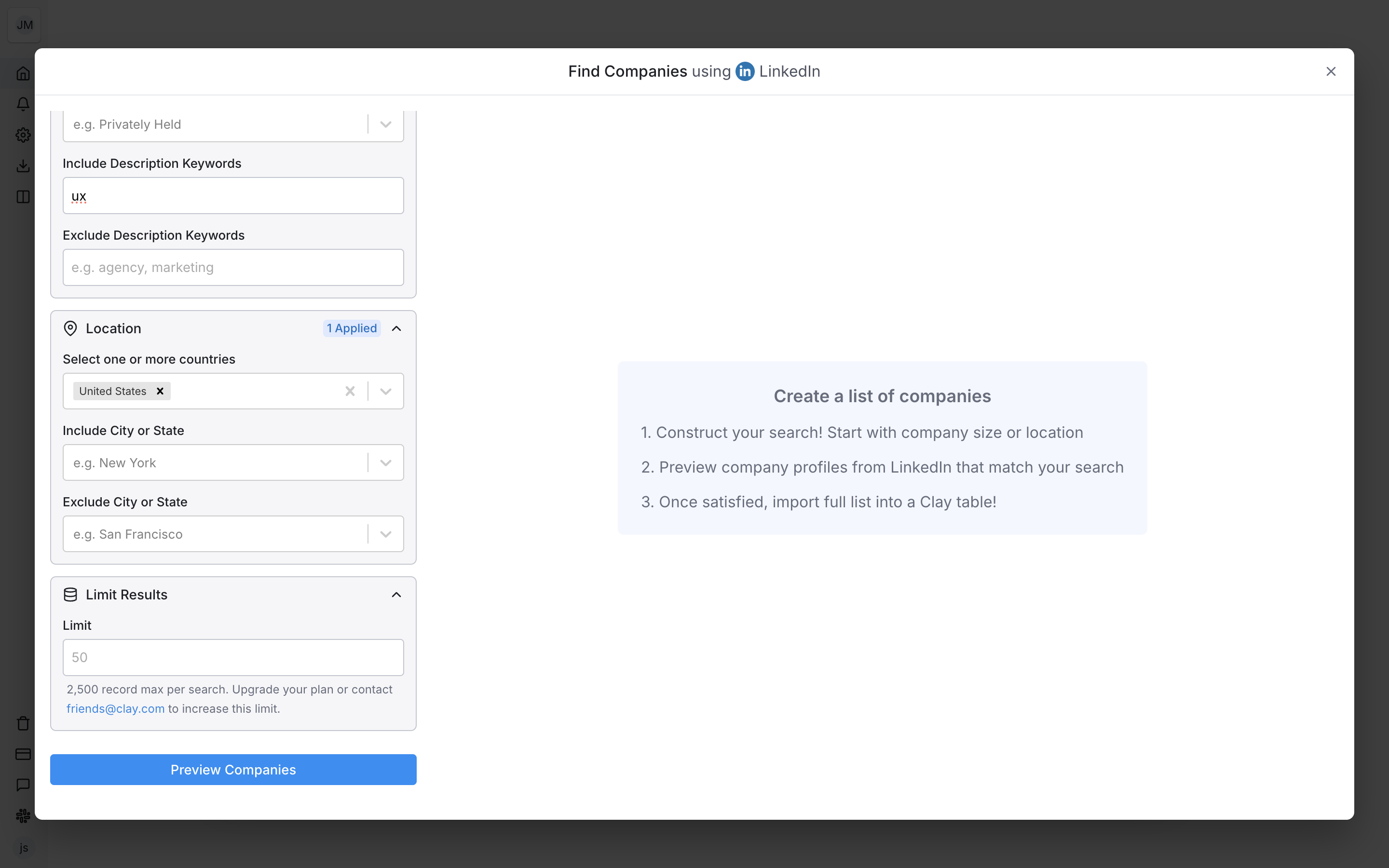Click the 'Construct your search!' step text
This screenshot has width=1389, height=868.
point(862,432)
